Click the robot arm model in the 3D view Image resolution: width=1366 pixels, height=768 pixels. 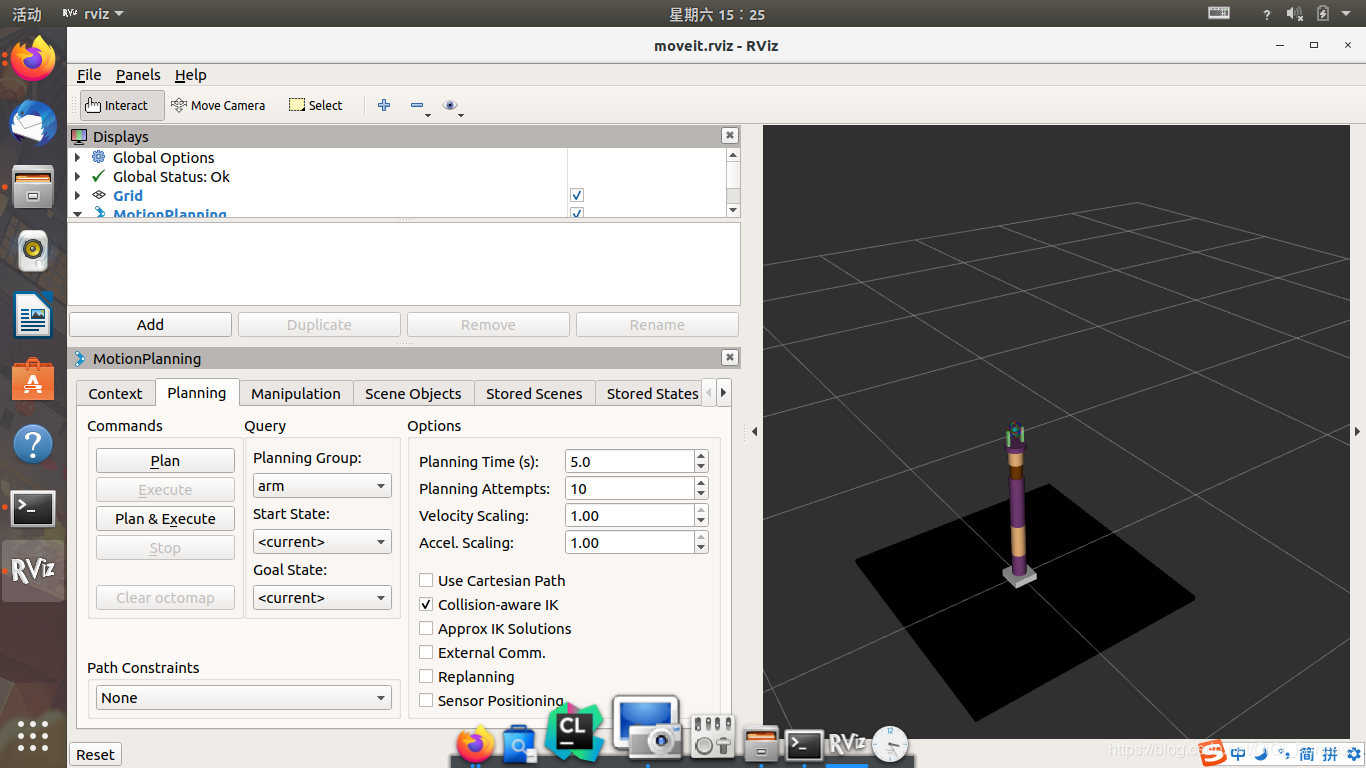1018,505
